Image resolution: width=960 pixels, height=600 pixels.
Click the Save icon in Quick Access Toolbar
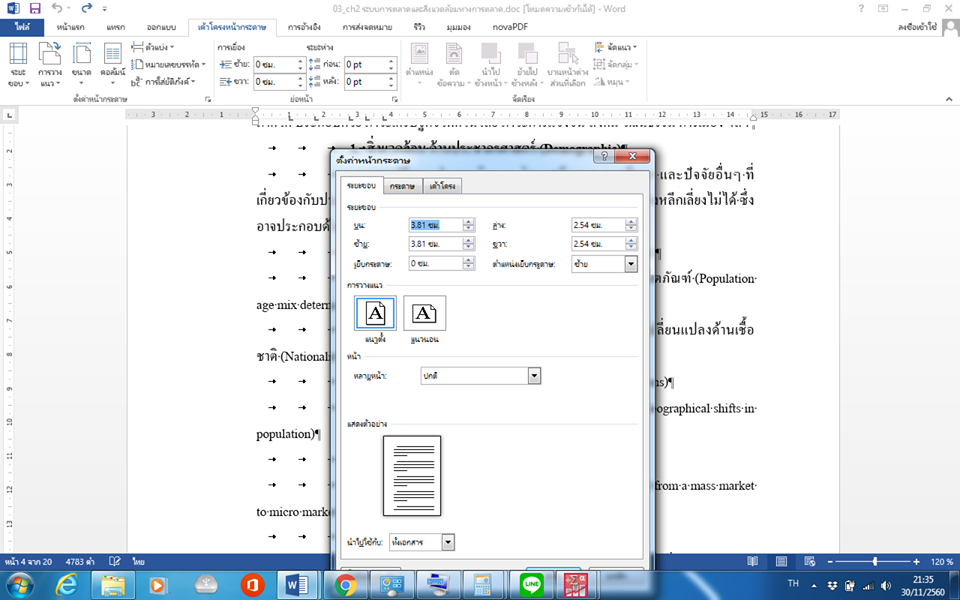click(x=35, y=9)
